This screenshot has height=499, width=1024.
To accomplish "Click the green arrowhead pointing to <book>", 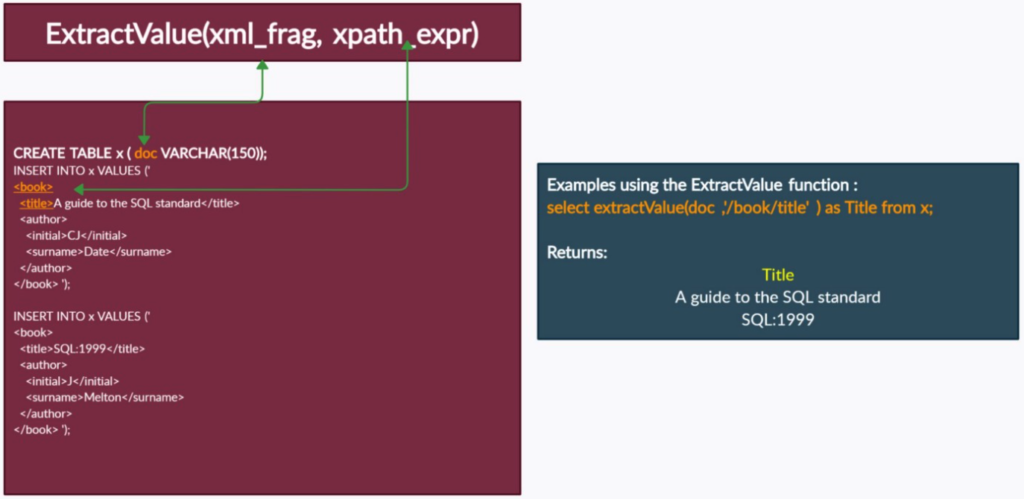I will pyautogui.click(x=79, y=189).
